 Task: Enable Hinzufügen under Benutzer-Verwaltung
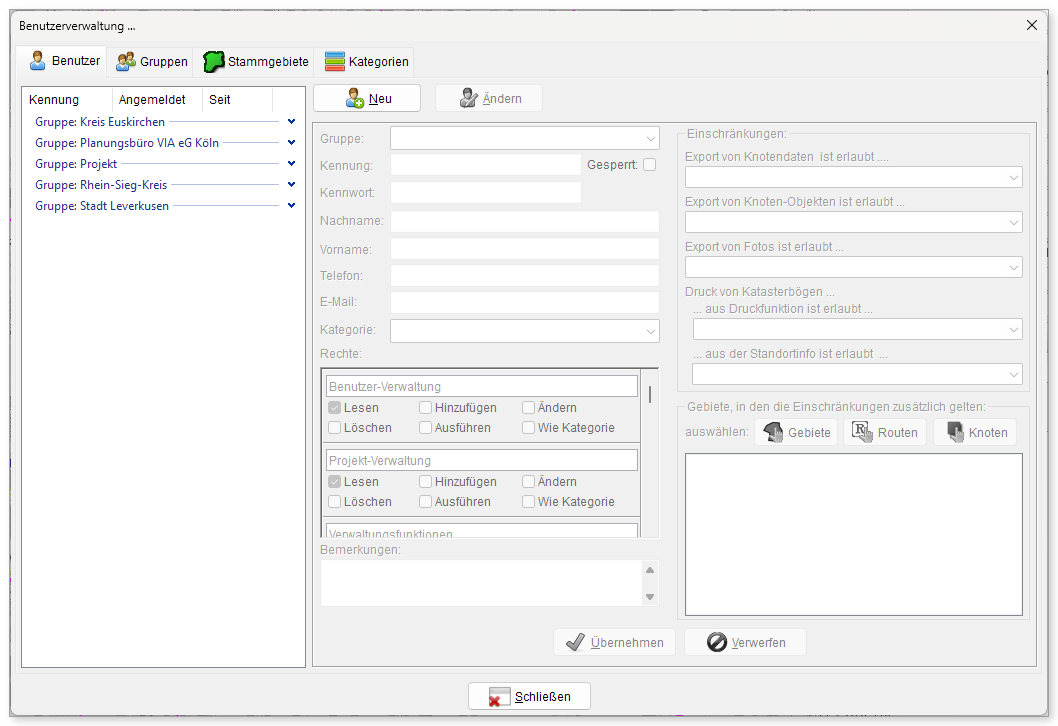[x=425, y=408]
